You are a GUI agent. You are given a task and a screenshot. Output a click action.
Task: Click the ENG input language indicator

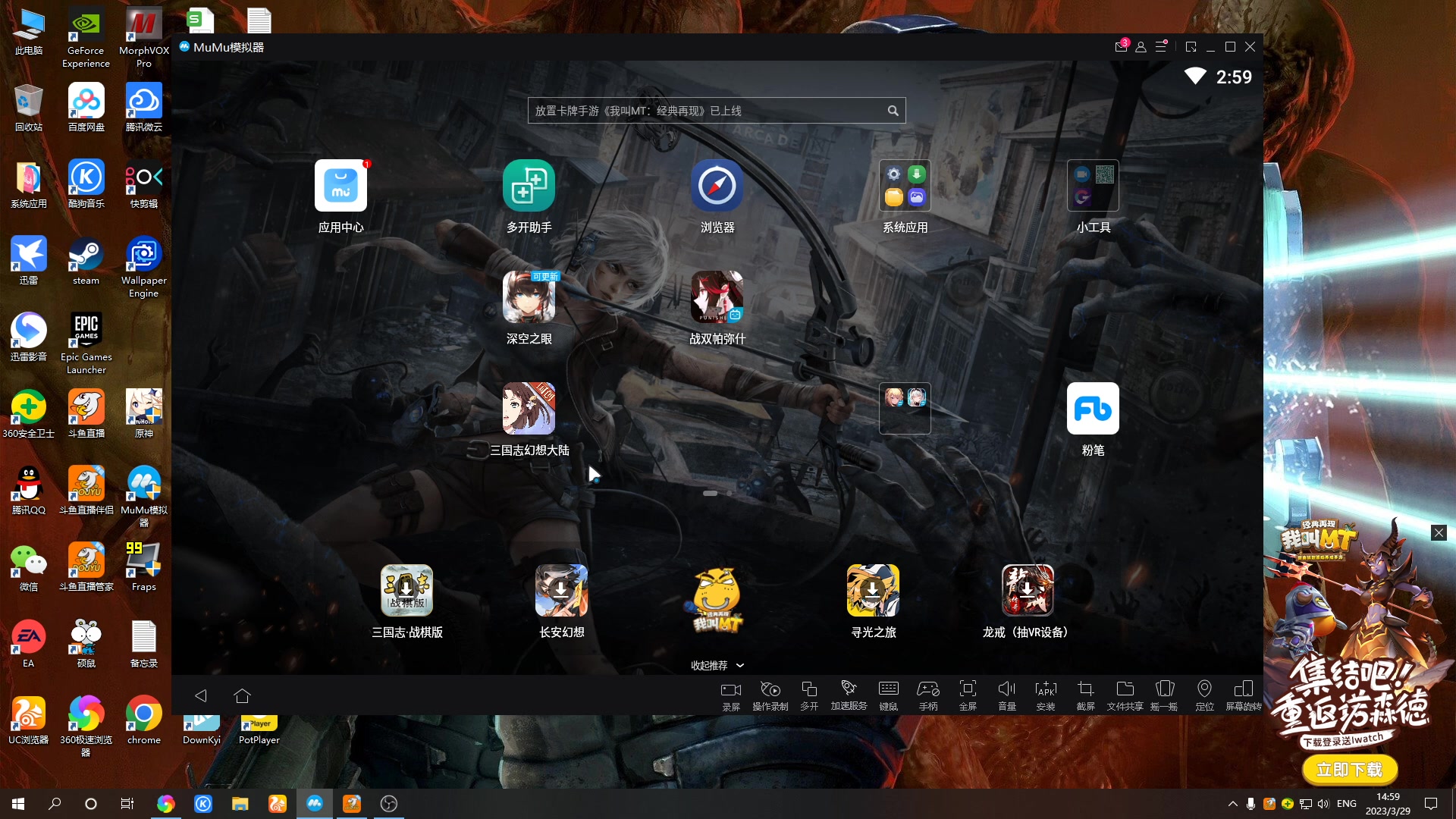pos(1347,804)
